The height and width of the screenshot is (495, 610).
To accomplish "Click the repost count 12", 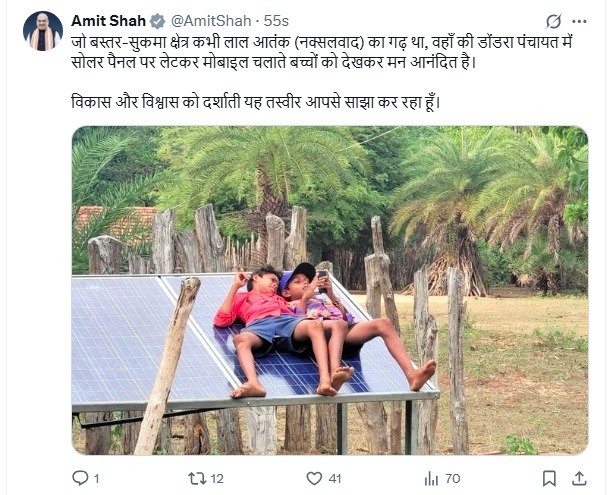I will click(x=217, y=479).
